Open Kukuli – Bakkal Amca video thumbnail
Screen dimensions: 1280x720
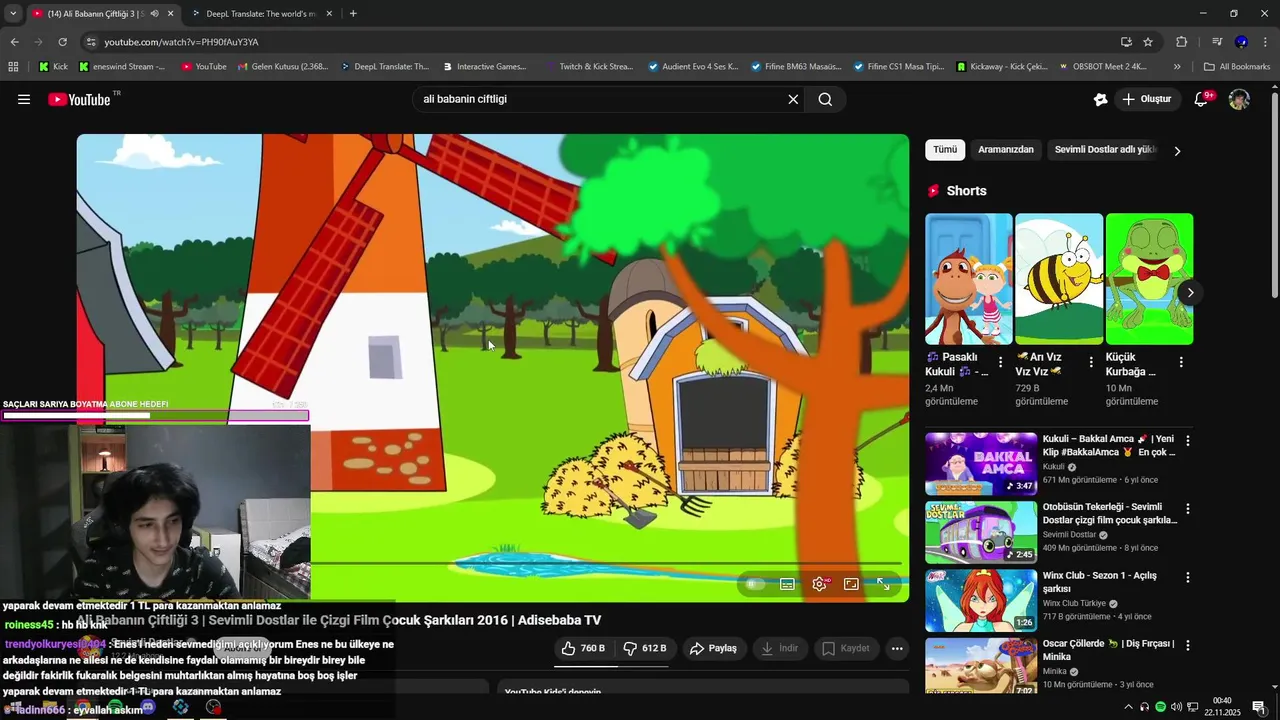981,464
